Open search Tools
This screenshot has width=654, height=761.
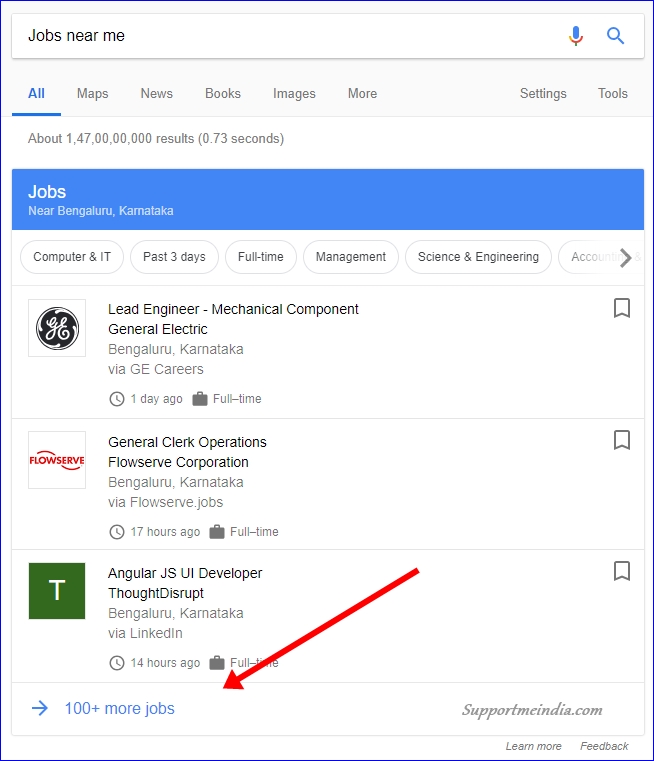point(612,94)
